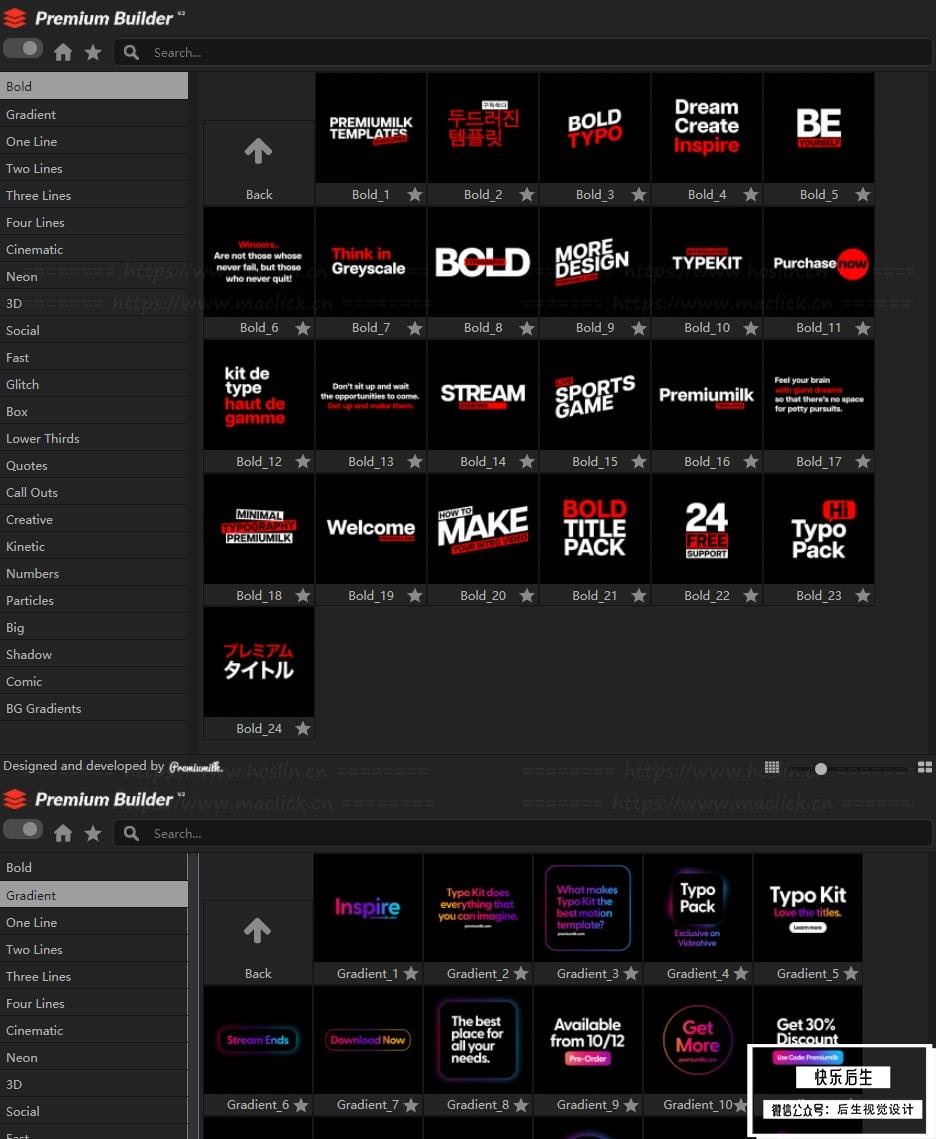Click the magnifier icon in the Gradient presets panel
The height and width of the screenshot is (1139, 936).
(131, 833)
